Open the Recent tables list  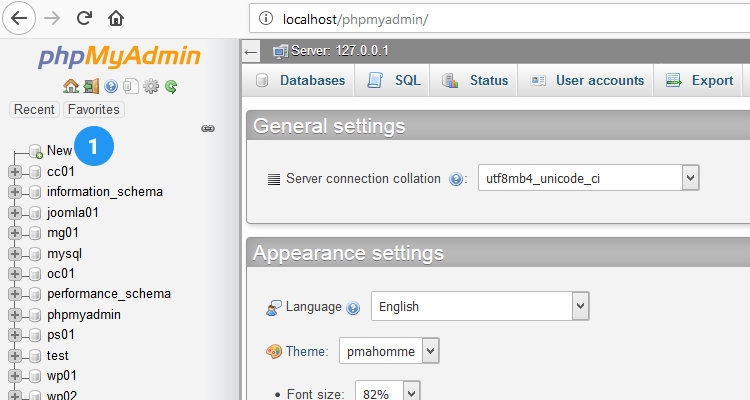point(34,110)
